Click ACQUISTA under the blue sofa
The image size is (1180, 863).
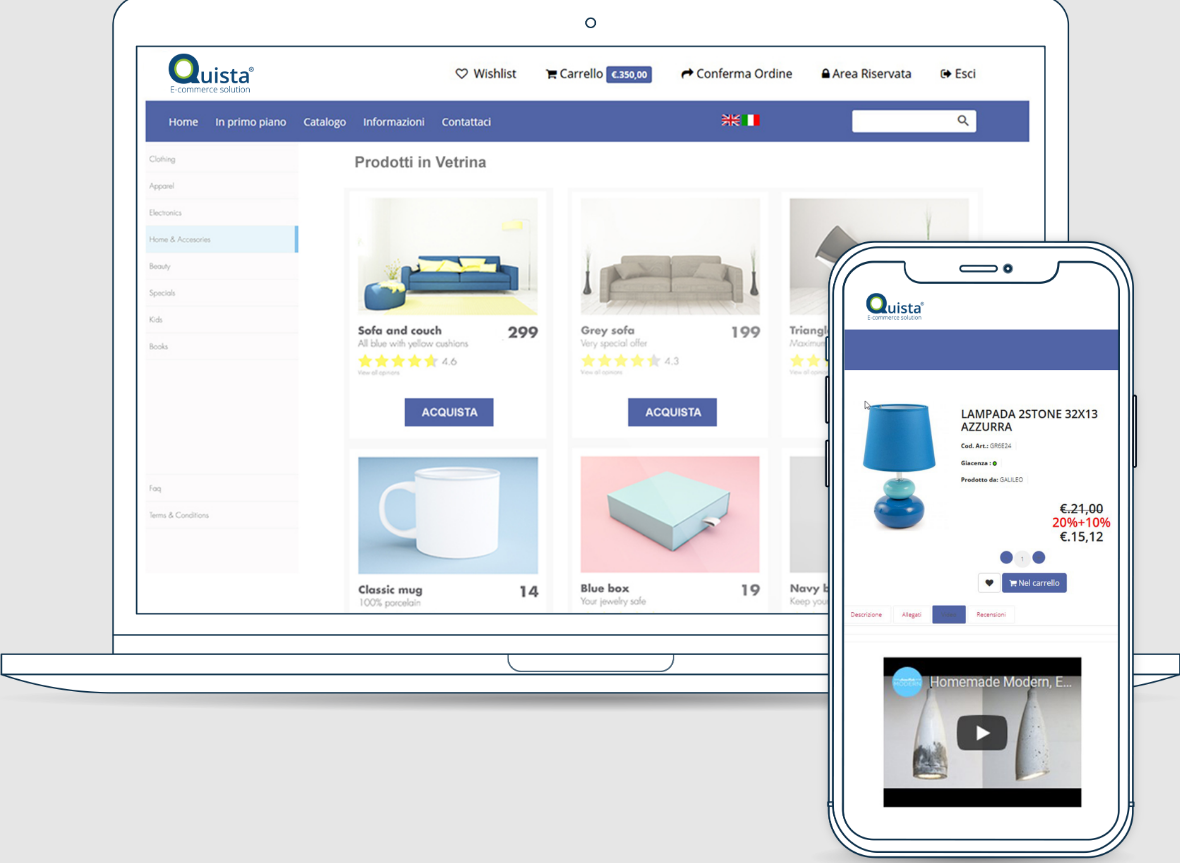(449, 412)
